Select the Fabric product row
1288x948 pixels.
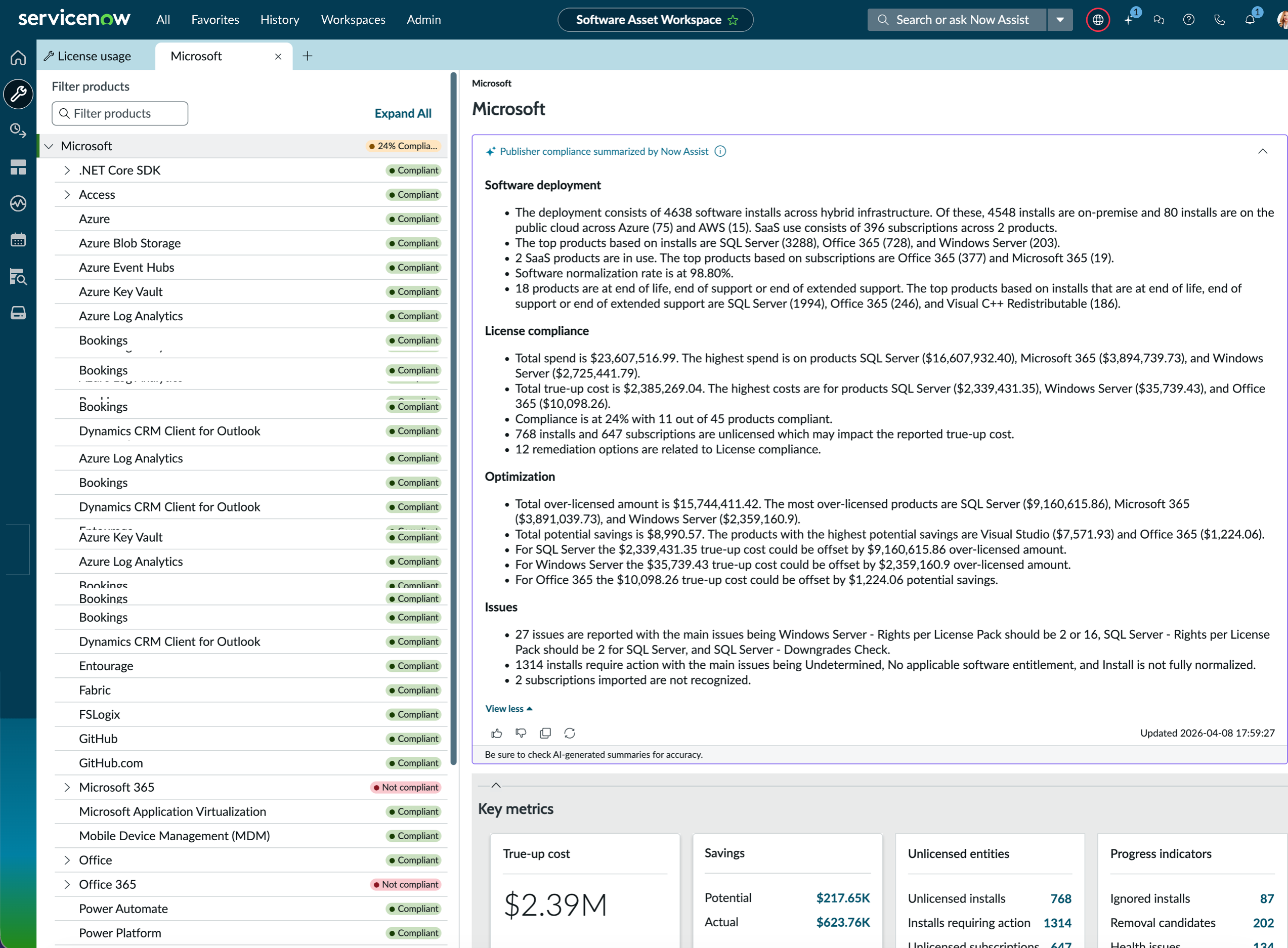click(251, 691)
